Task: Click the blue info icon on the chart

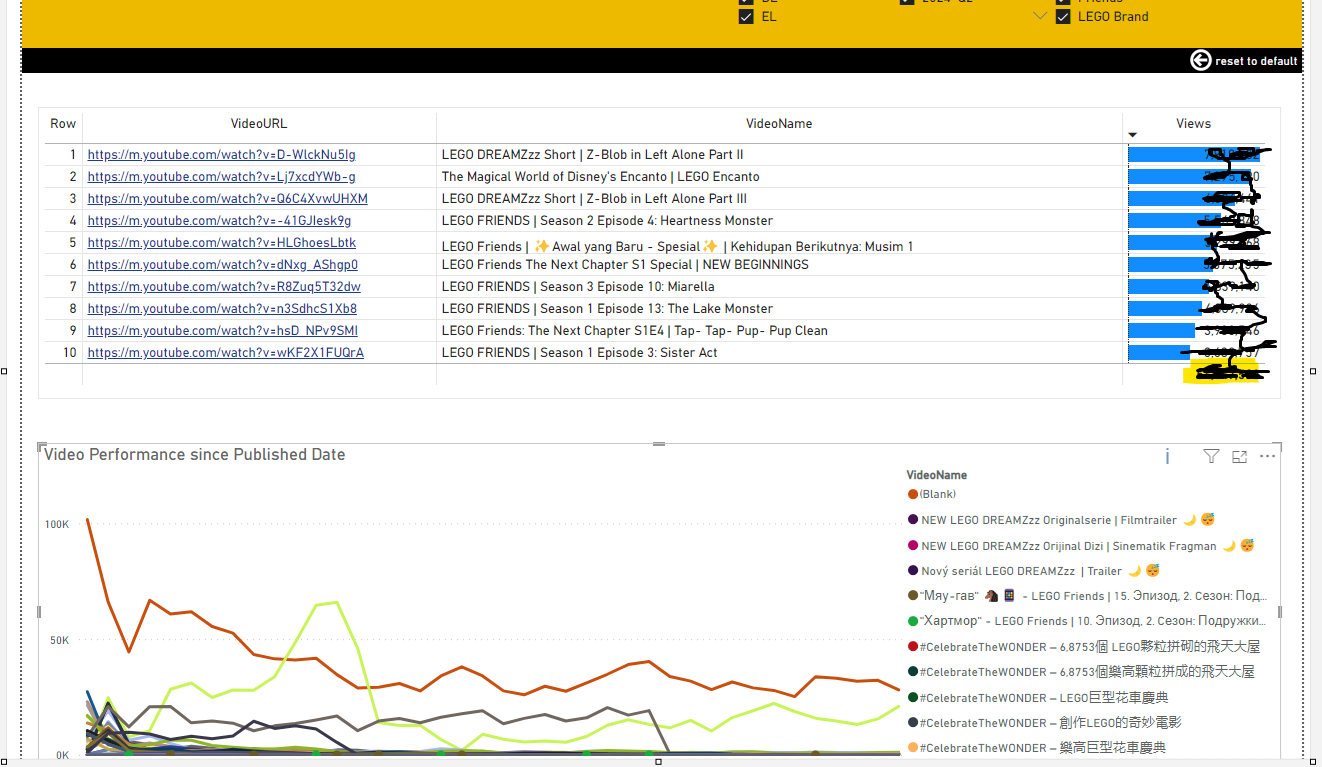Action: click(1167, 456)
